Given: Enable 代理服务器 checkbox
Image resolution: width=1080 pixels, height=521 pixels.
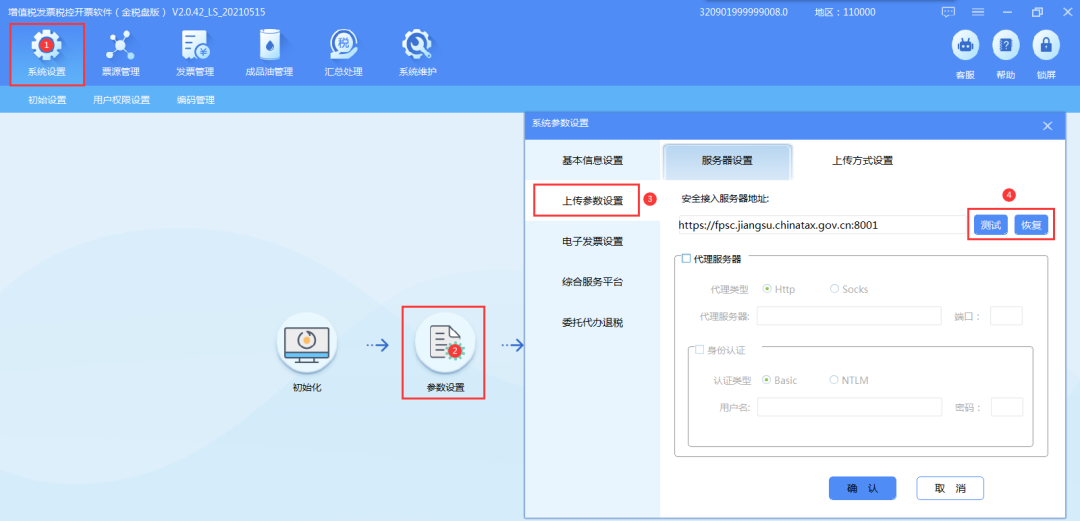Looking at the screenshot, I should (x=686, y=259).
